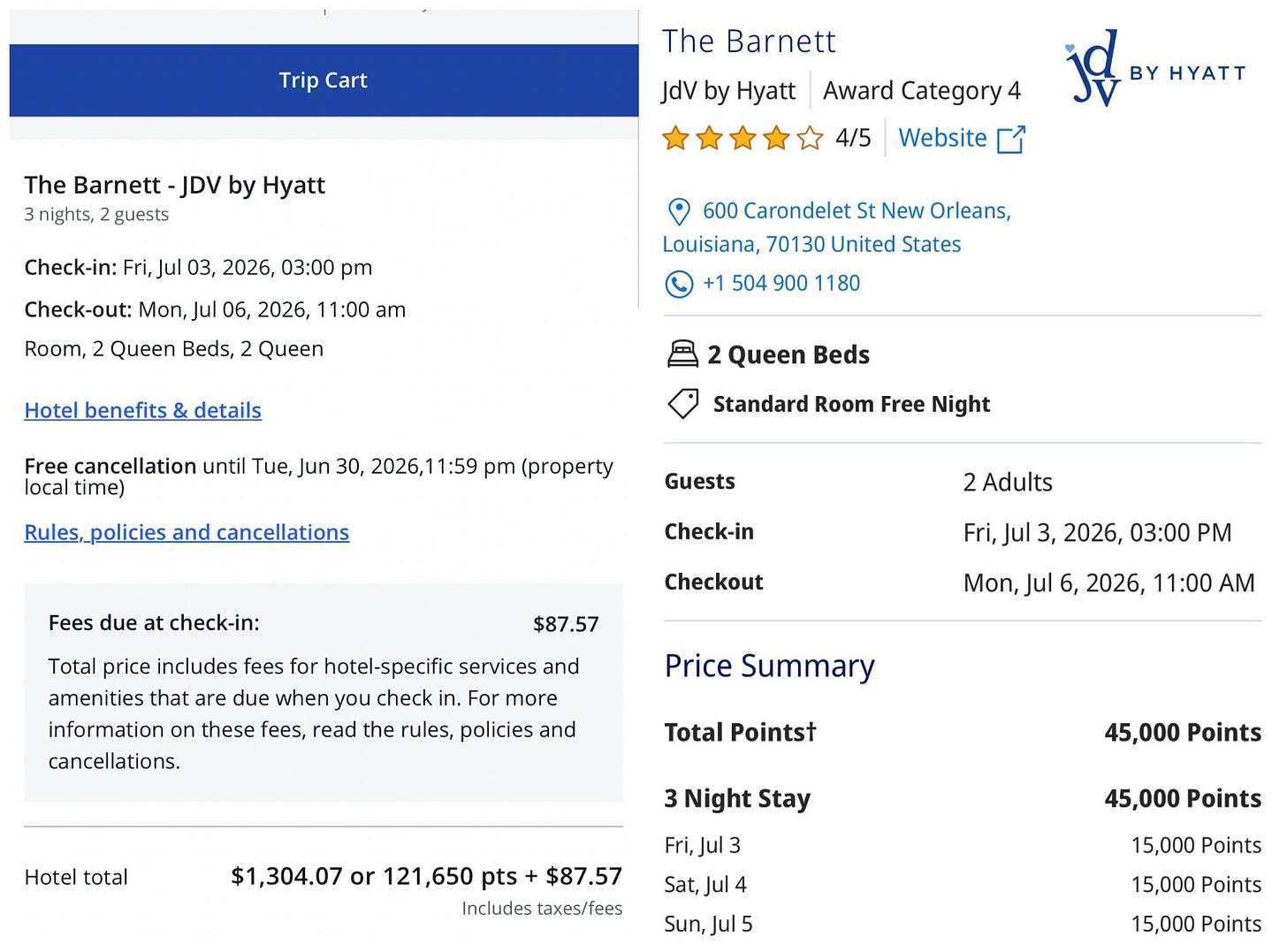The height and width of the screenshot is (952, 1287).
Task: Click the JdV by Hyatt logo
Action: [1155, 68]
